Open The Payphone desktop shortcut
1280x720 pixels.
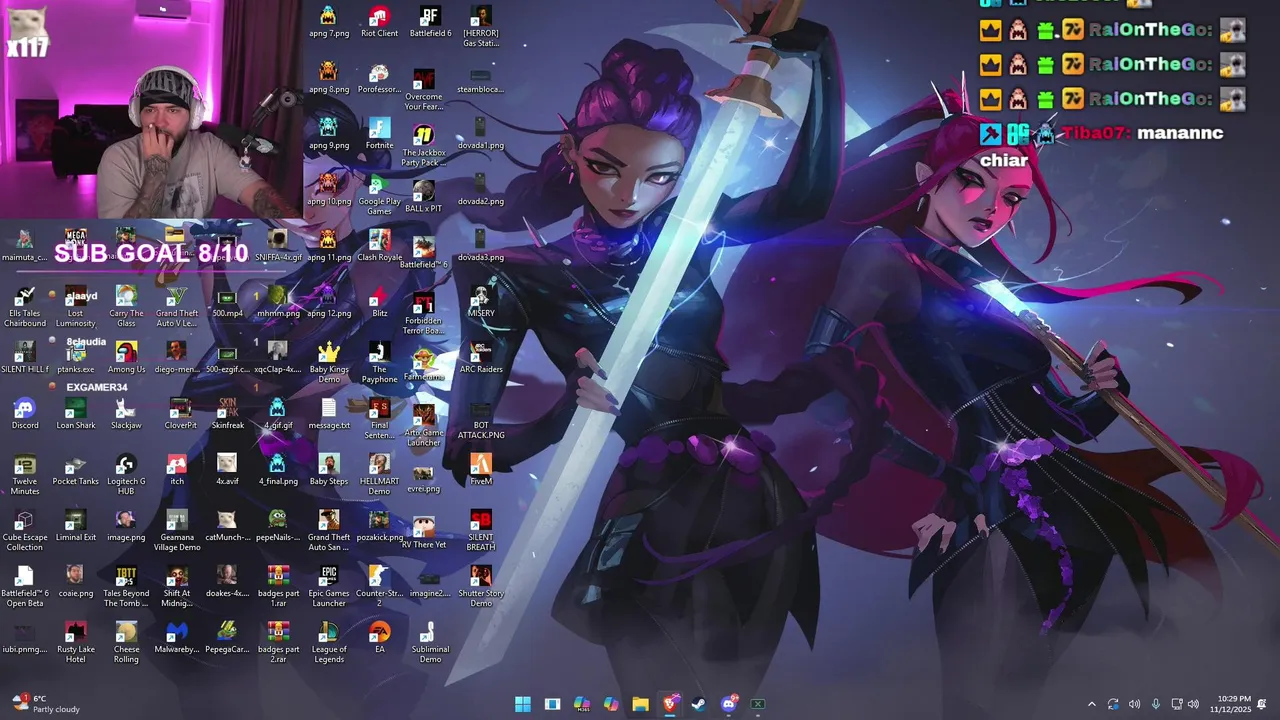[379, 363]
